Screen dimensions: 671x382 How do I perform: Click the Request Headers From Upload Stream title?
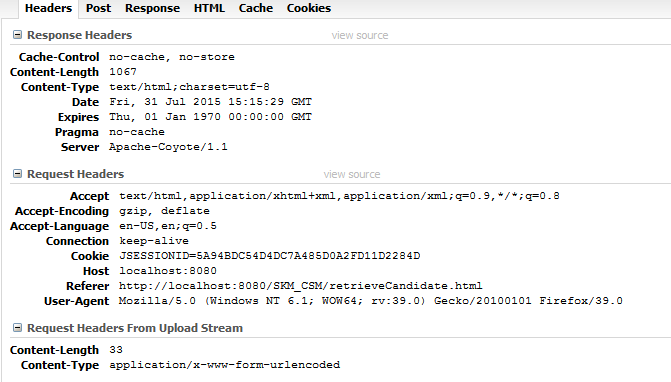pos(135,328)
